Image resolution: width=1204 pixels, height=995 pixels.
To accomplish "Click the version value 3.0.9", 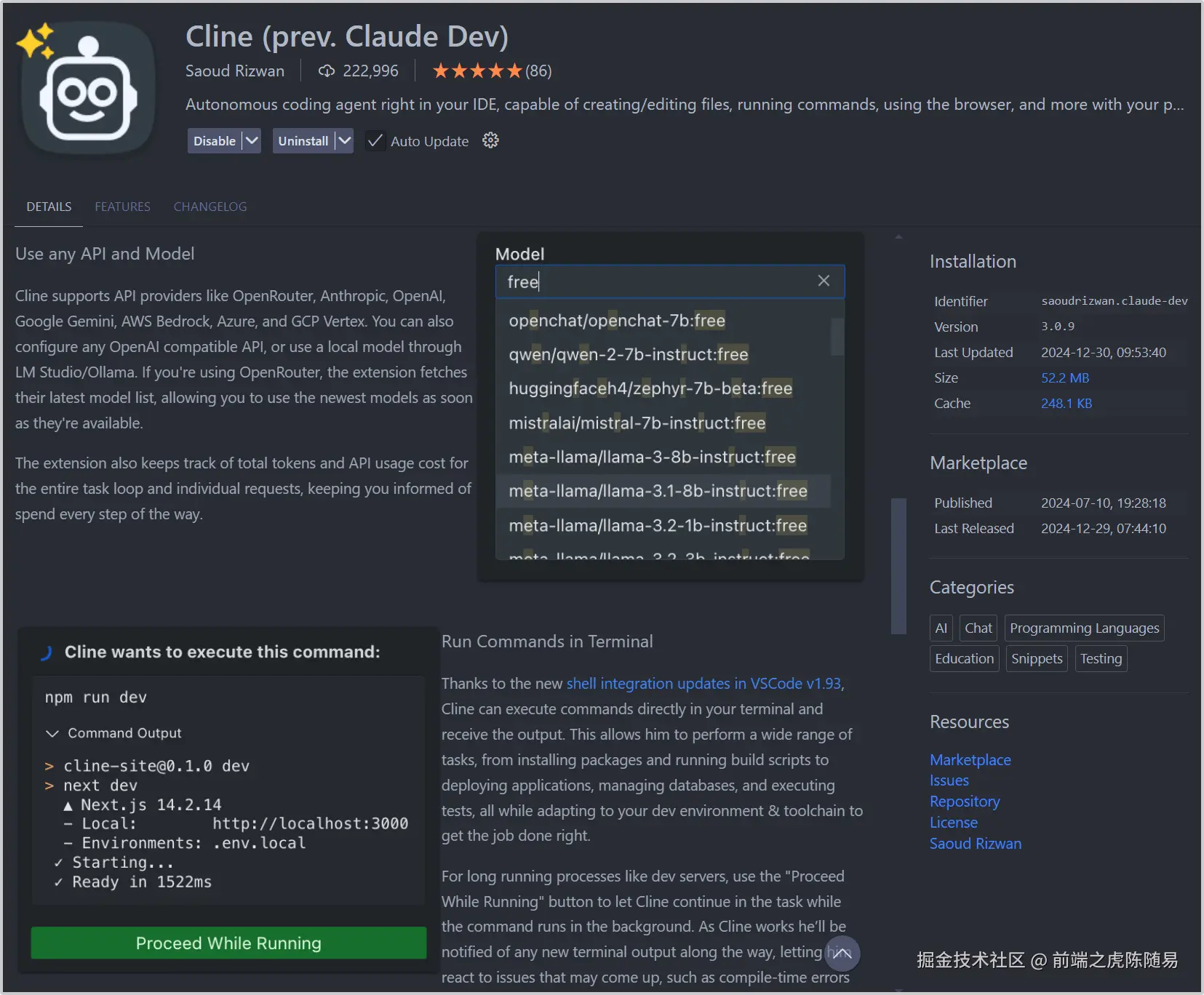I will click(1058, 327).
